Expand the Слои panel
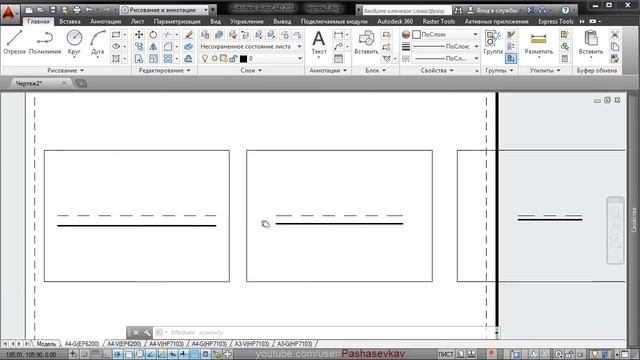This screenshot has width=640, height=360. click(251, 71)
